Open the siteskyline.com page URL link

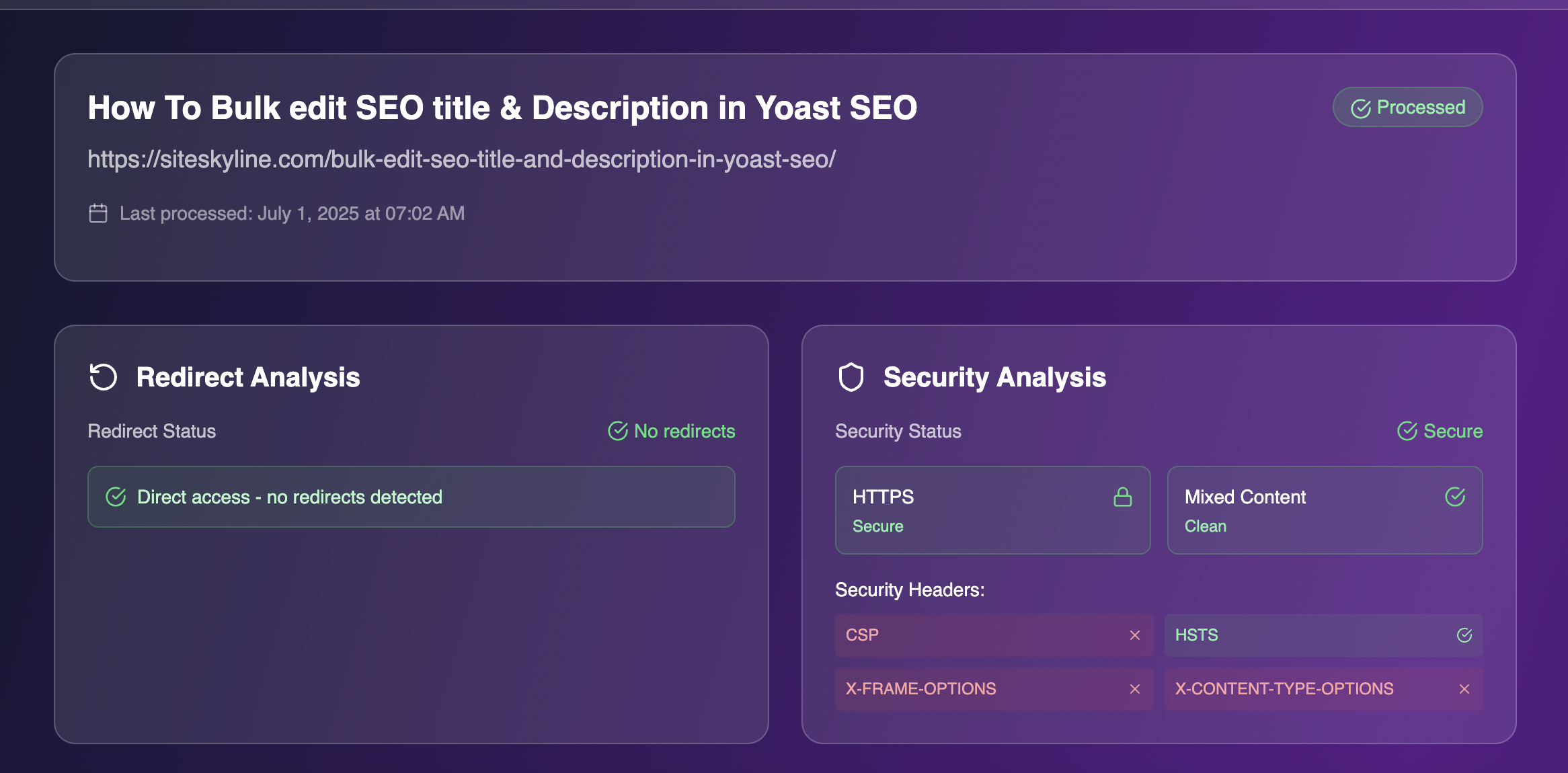(461, 159)
